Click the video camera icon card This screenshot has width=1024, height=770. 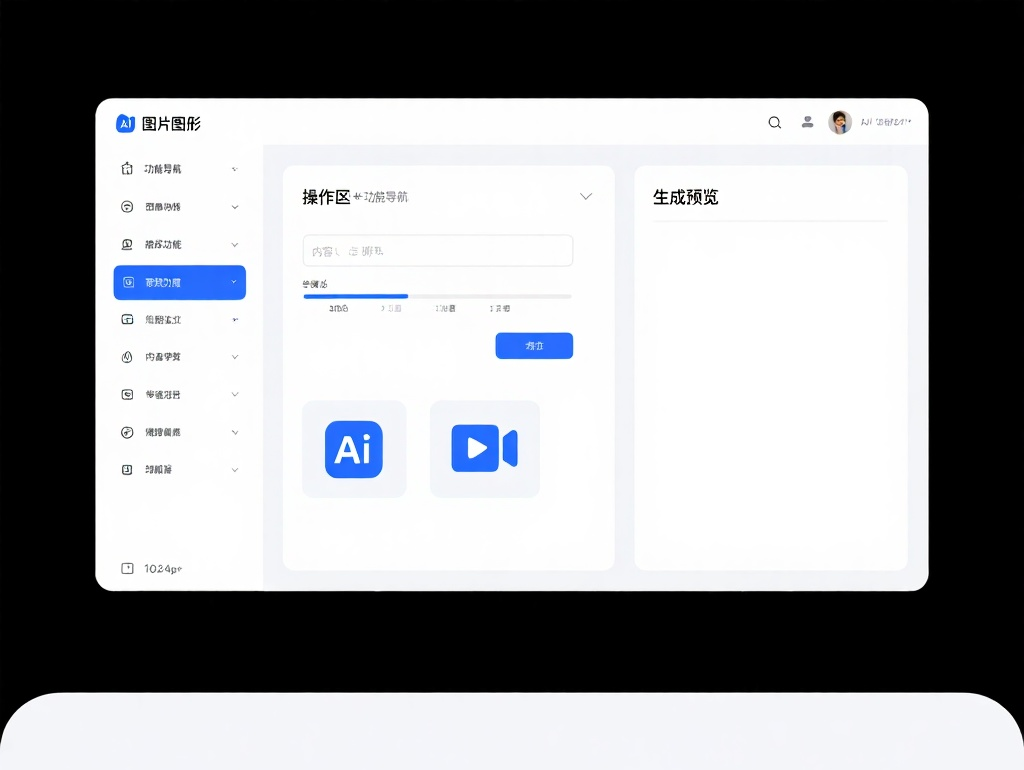pos(484,448)
